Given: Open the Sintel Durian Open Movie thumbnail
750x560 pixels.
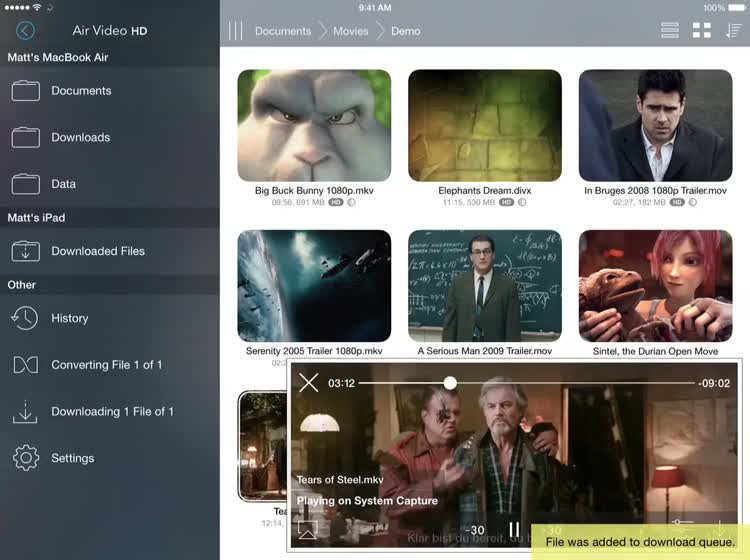Looking at the screenshot, I should point(655,286).
